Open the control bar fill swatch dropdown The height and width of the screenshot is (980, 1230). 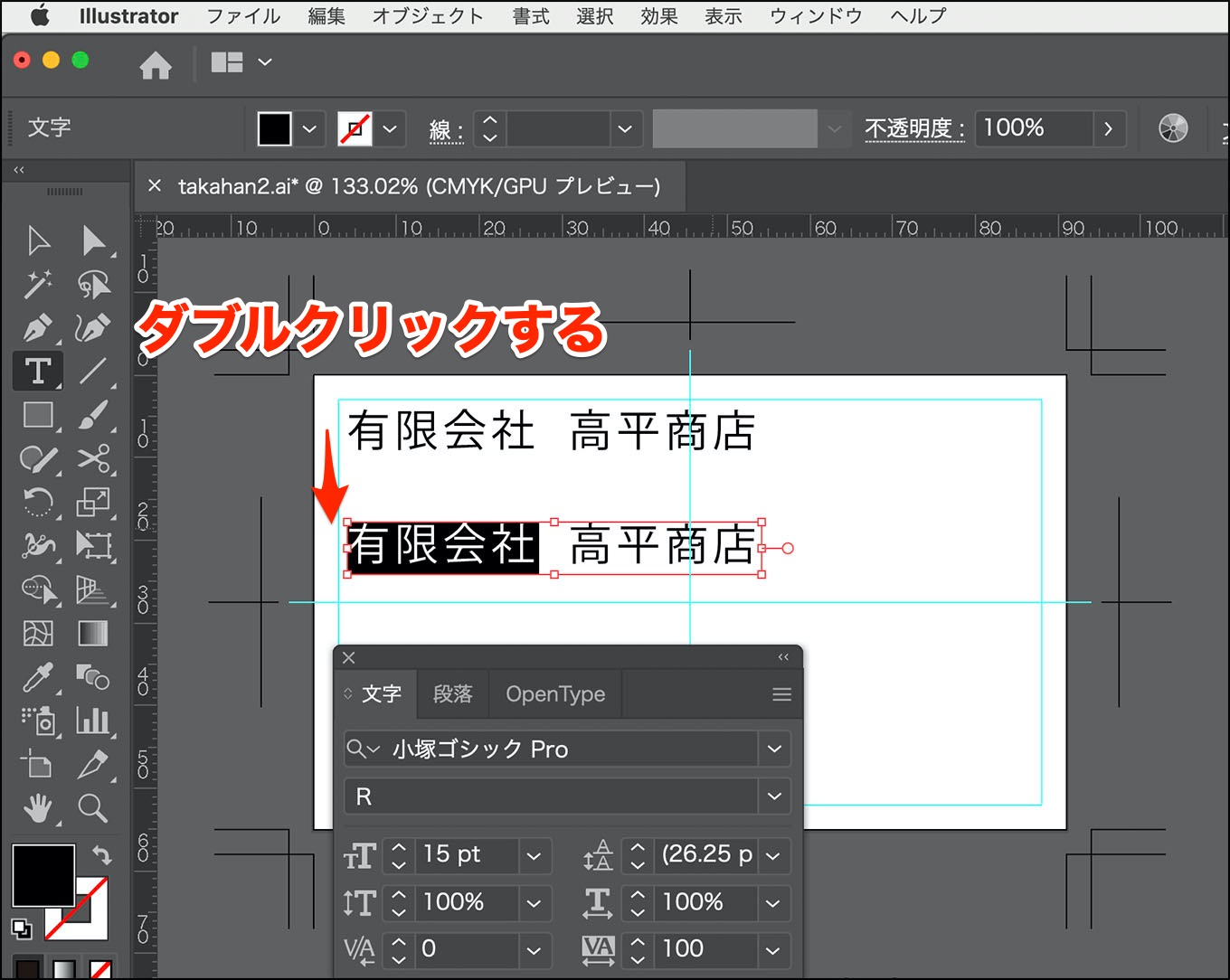click(309, 128)
